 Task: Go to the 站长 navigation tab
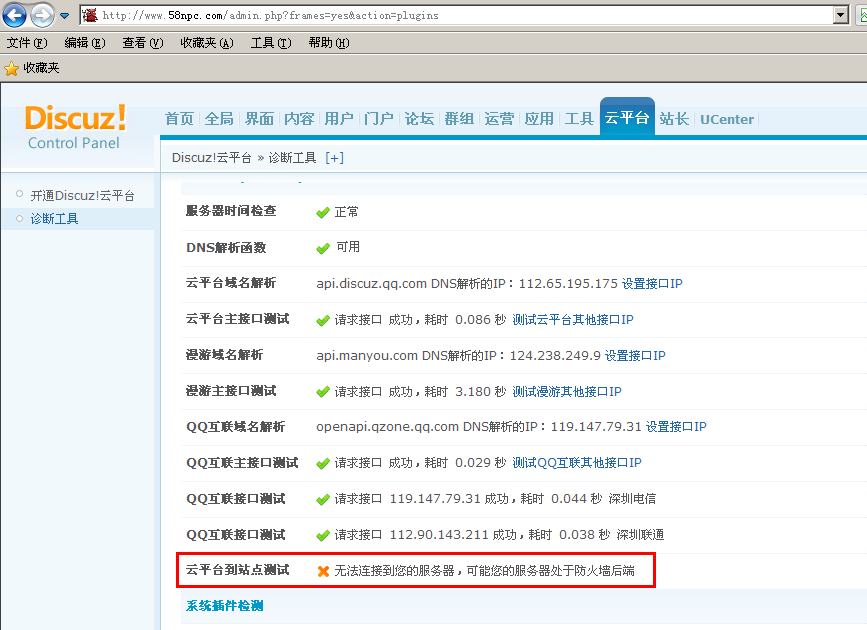(x=674, y=119)
